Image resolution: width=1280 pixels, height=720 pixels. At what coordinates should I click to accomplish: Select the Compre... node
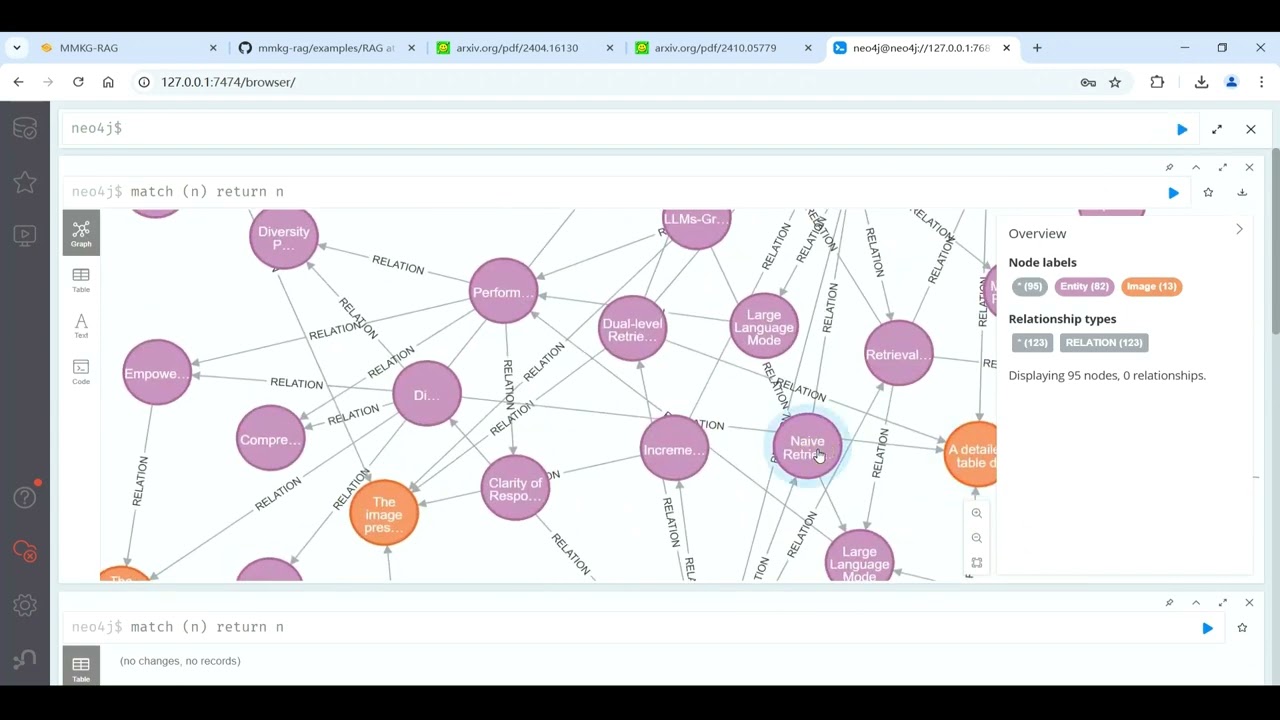270,439
